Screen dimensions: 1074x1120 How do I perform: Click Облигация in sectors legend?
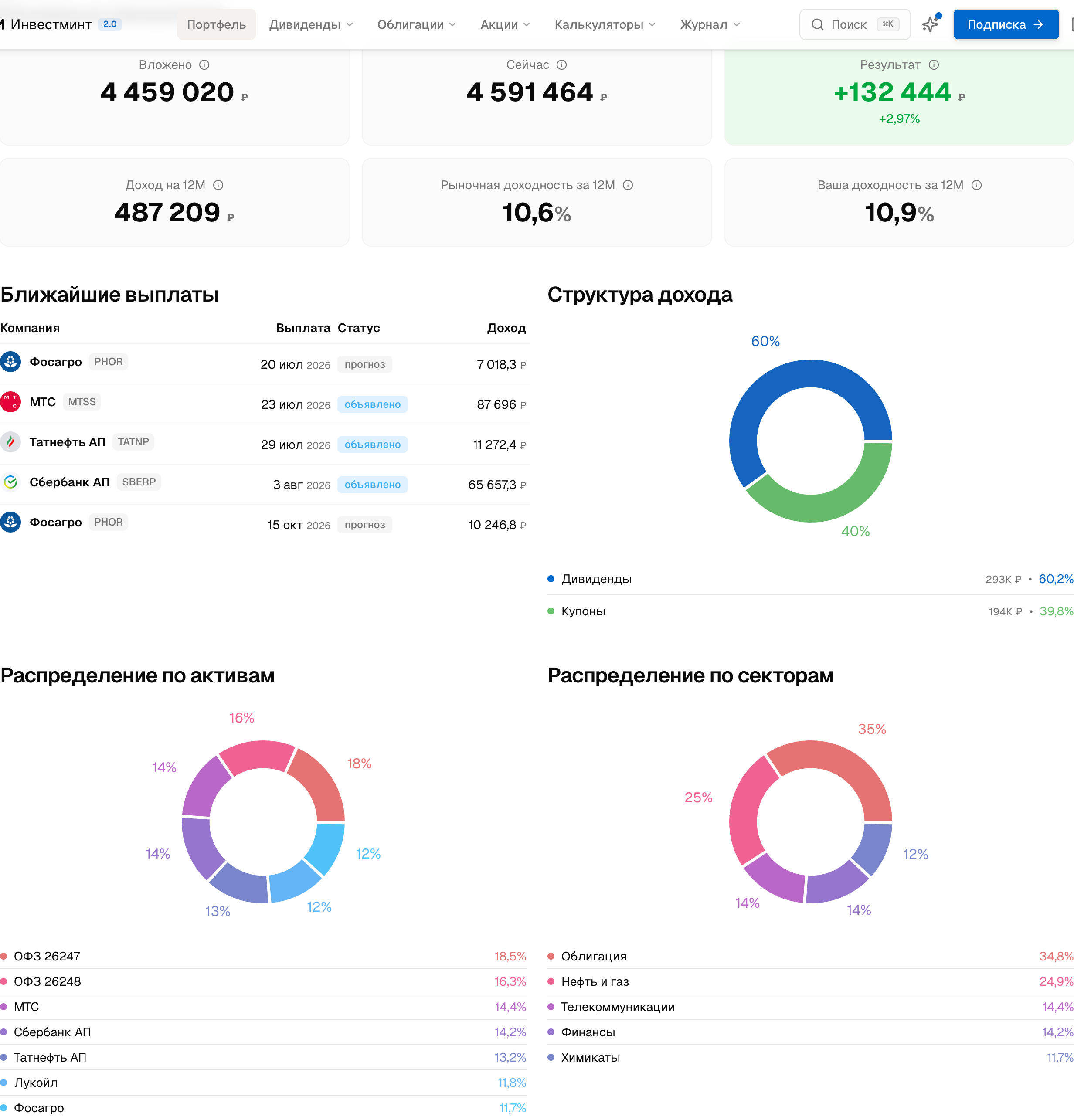810,957
